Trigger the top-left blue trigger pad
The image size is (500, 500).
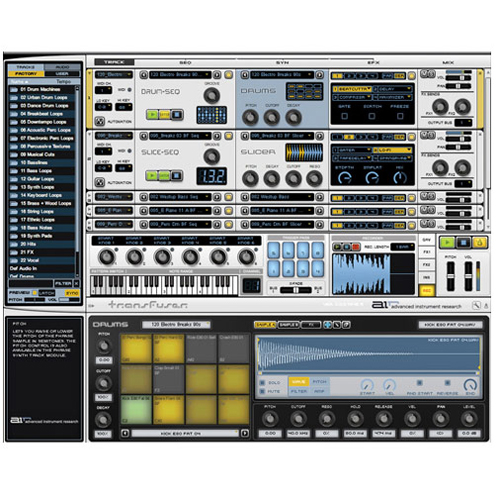coord(274,250)
